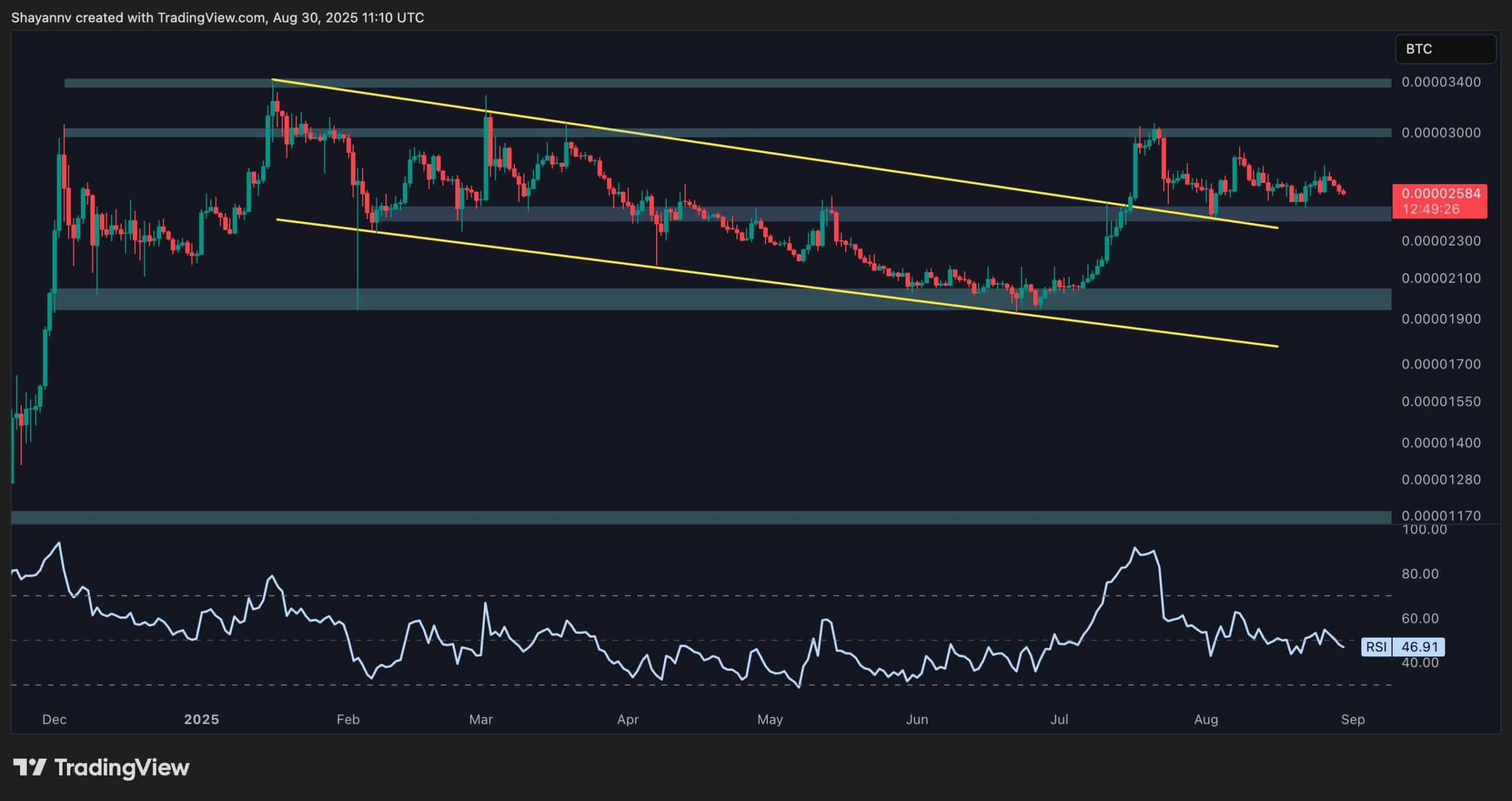Click the Sep label on the time axis

click(1353, 719)
